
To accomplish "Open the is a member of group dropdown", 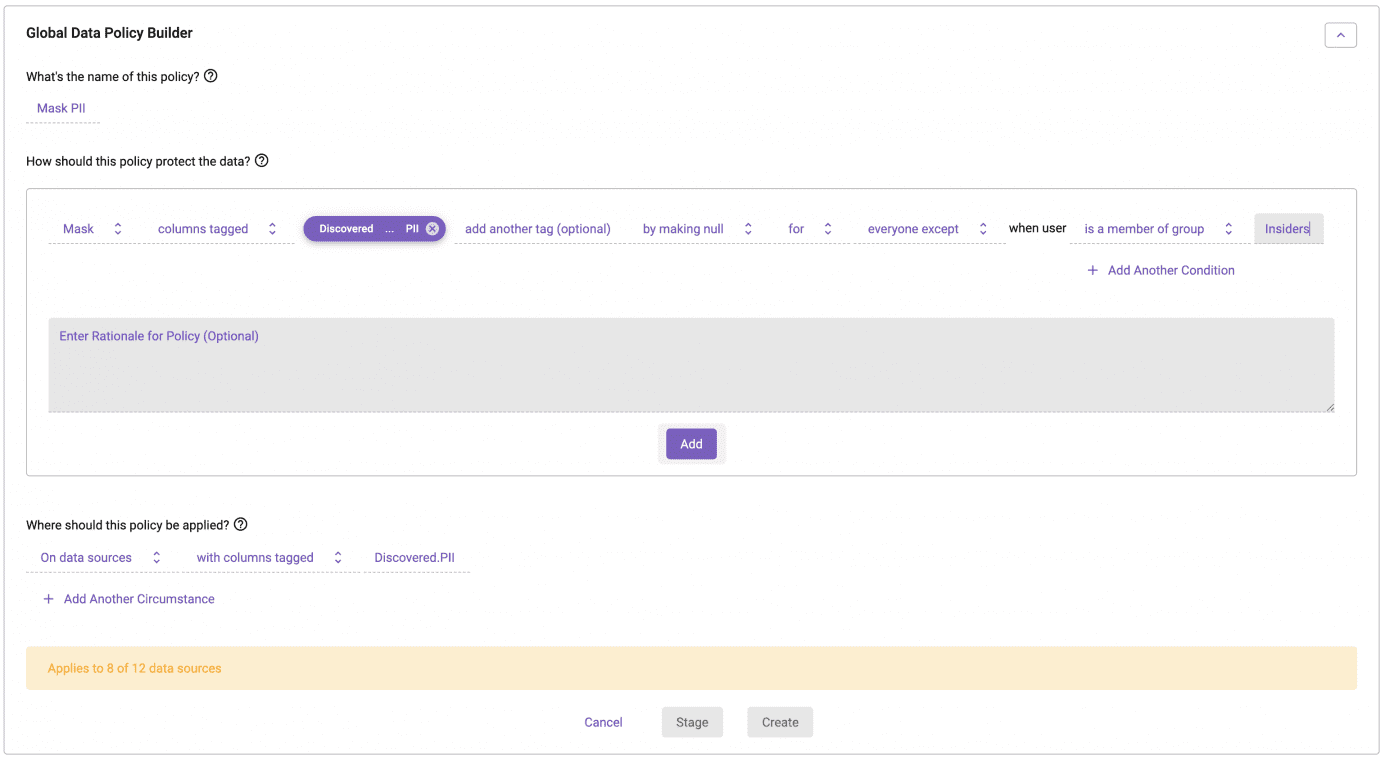I will pos(1157,229).
